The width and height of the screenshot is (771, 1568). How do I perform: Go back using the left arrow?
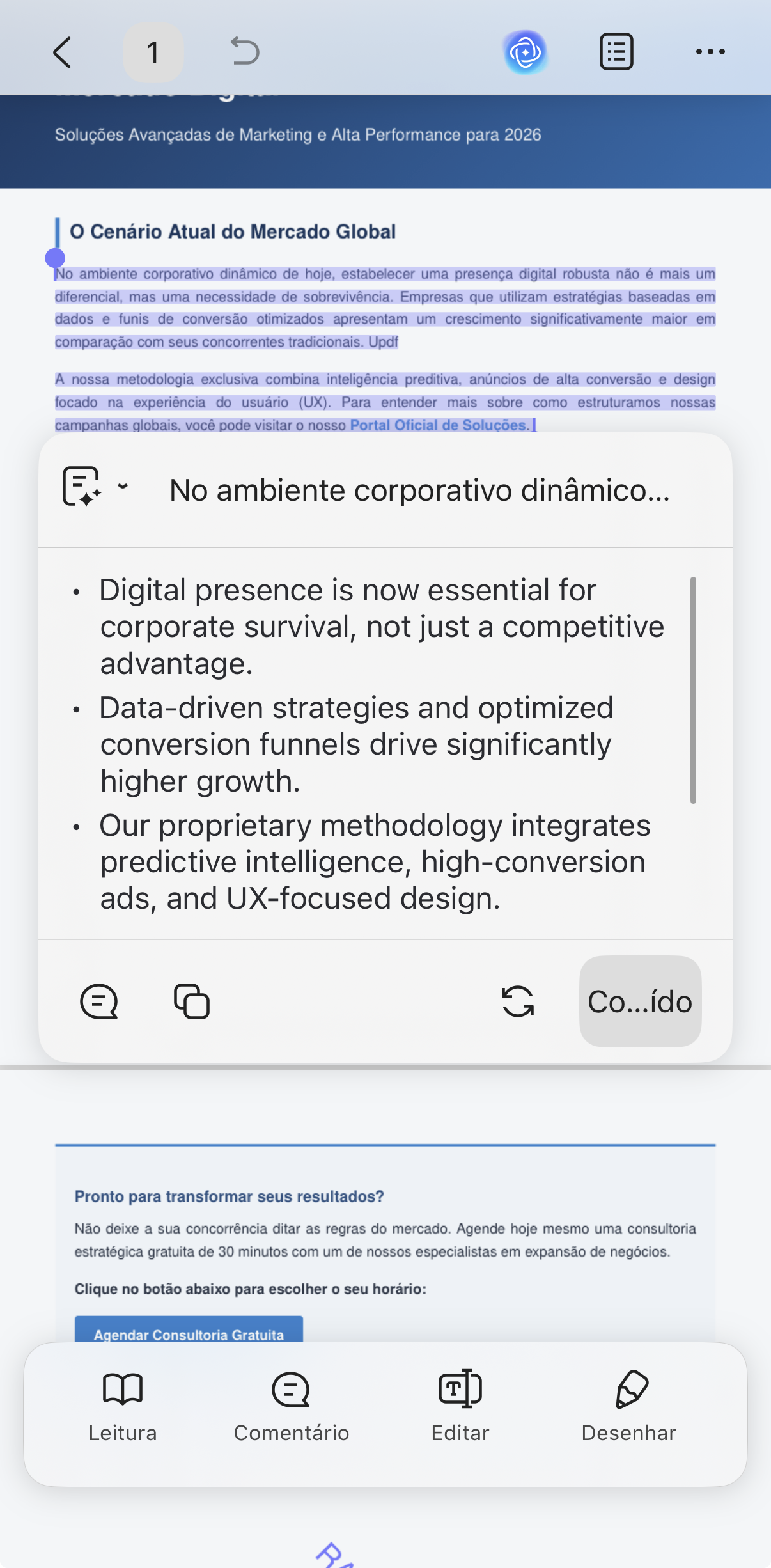[x=62, y=52]
